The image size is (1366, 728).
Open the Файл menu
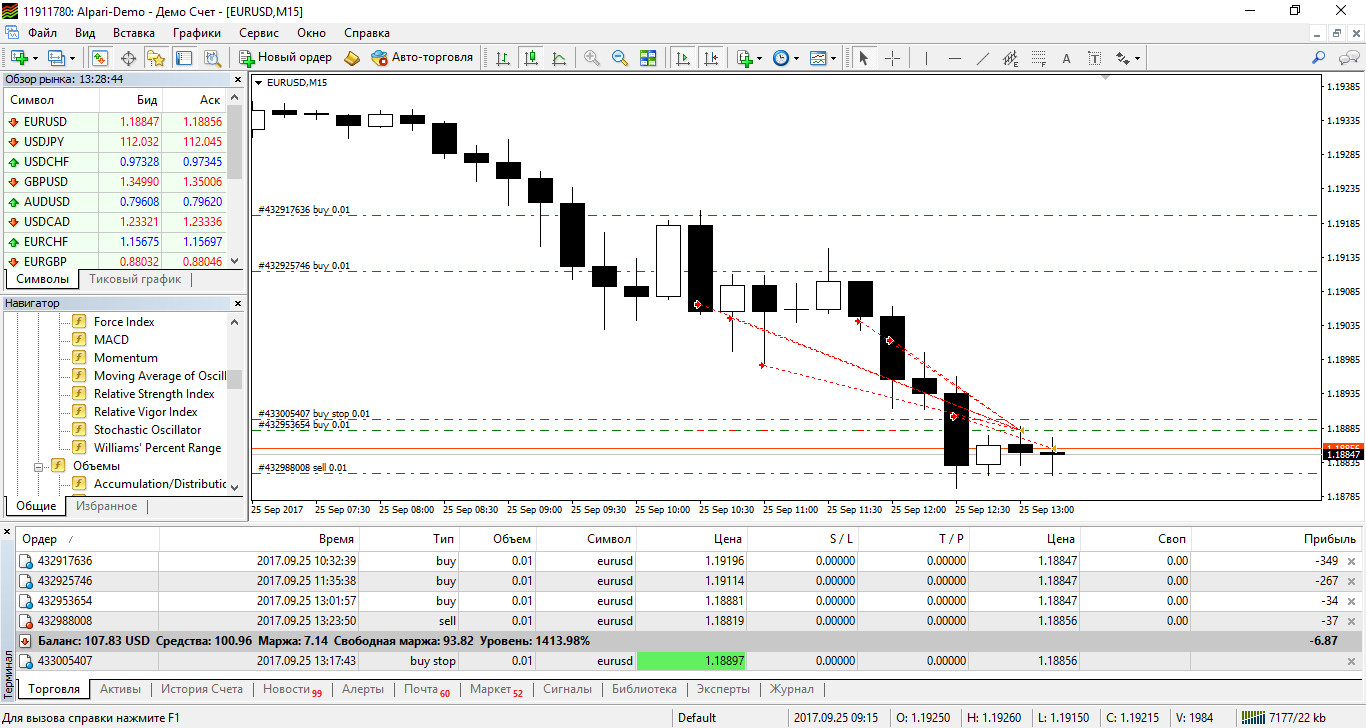click(x=43, y=33)
